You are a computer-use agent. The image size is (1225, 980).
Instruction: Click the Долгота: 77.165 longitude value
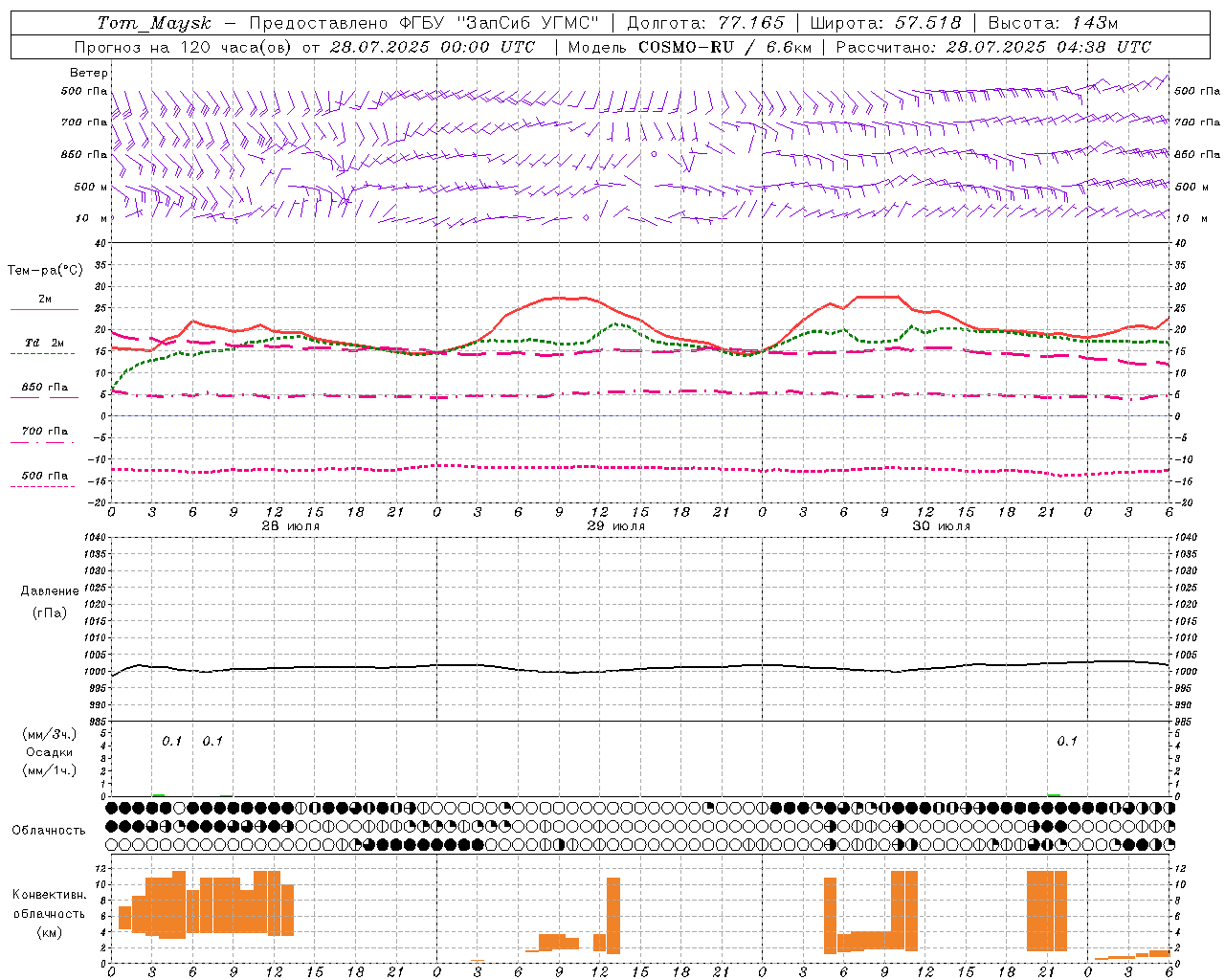point(705,23)
